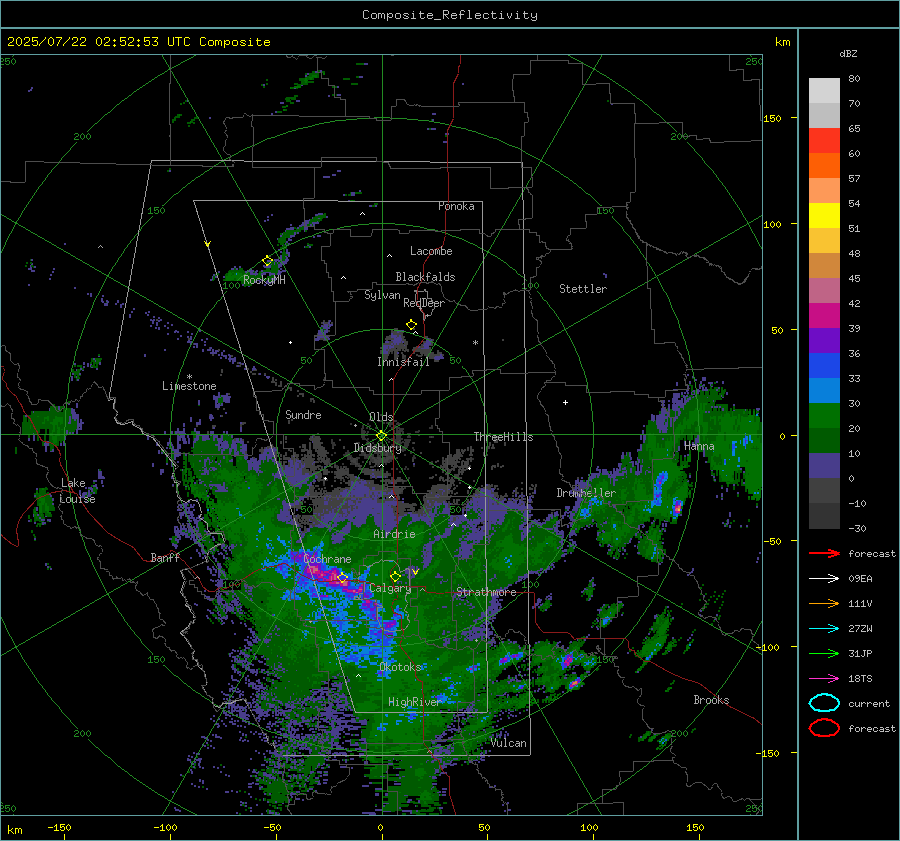The width and height of the screenshot is (900, 841).
Task: Select the Stettler label
Action: click(583, 289)
